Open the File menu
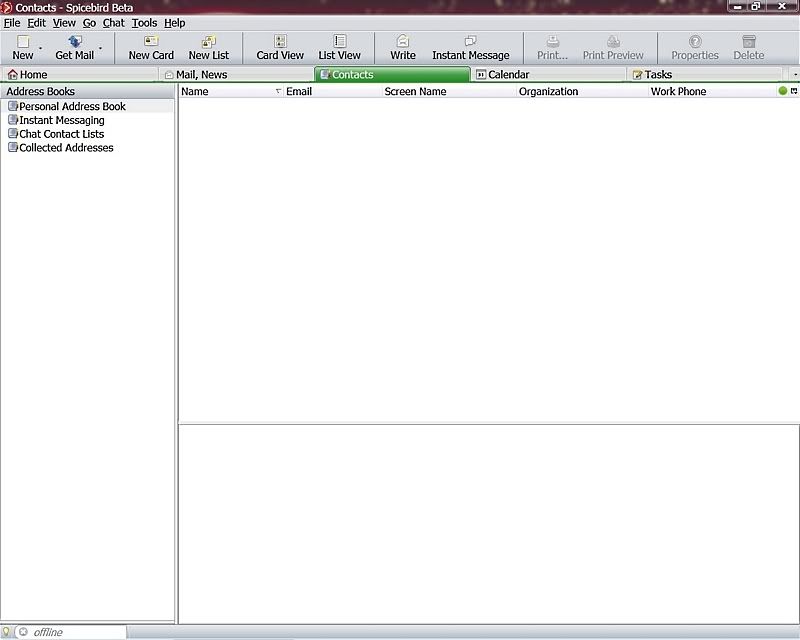 (x=12, y=23)
